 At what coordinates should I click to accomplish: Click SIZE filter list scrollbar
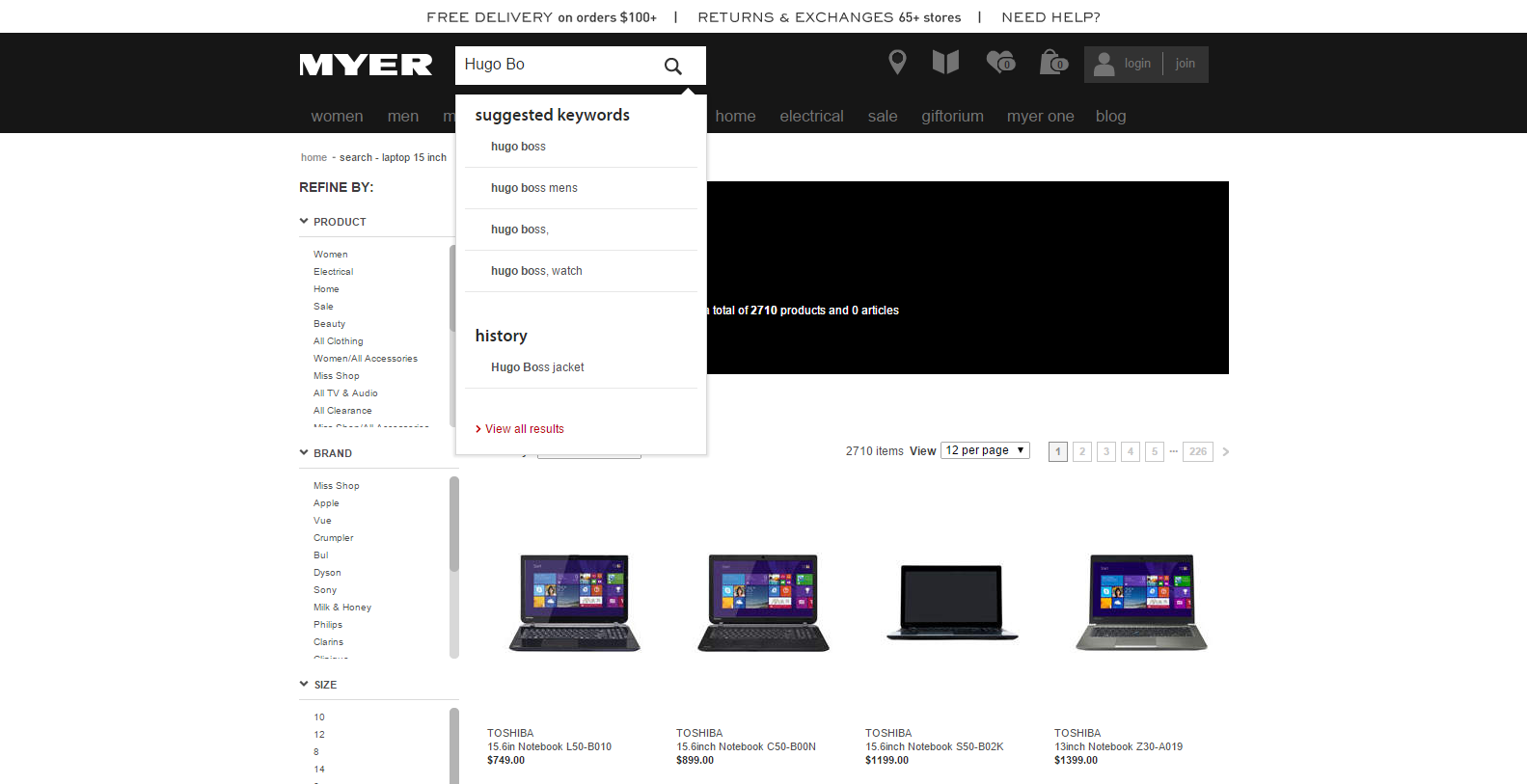[x=454, y=745]
